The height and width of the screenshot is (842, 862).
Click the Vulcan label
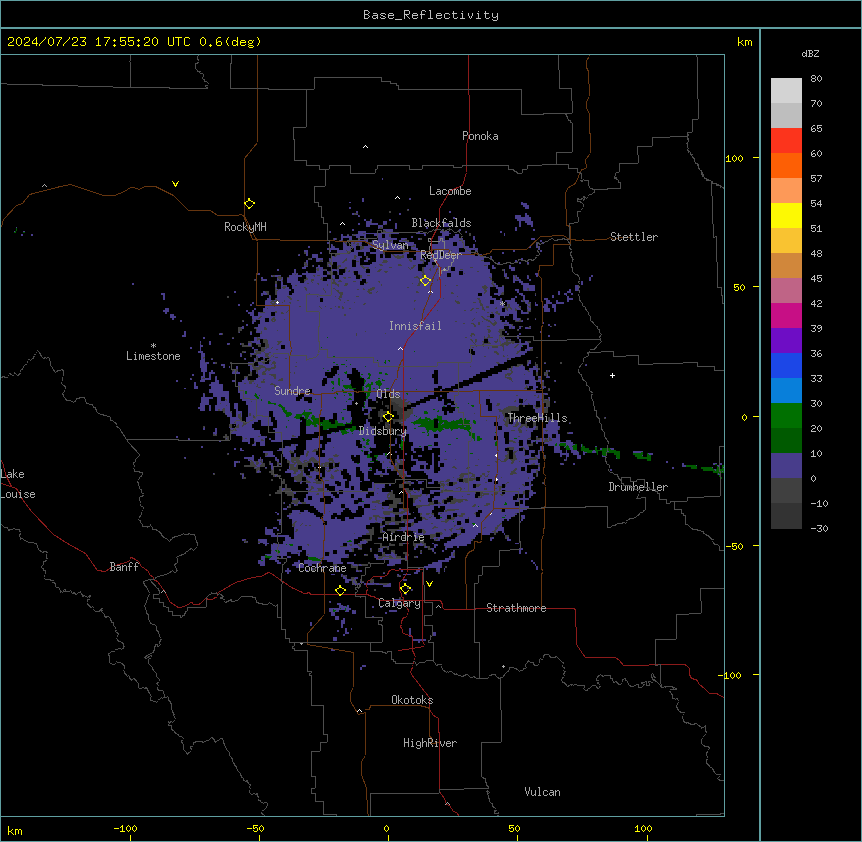[x=542, y=792]
